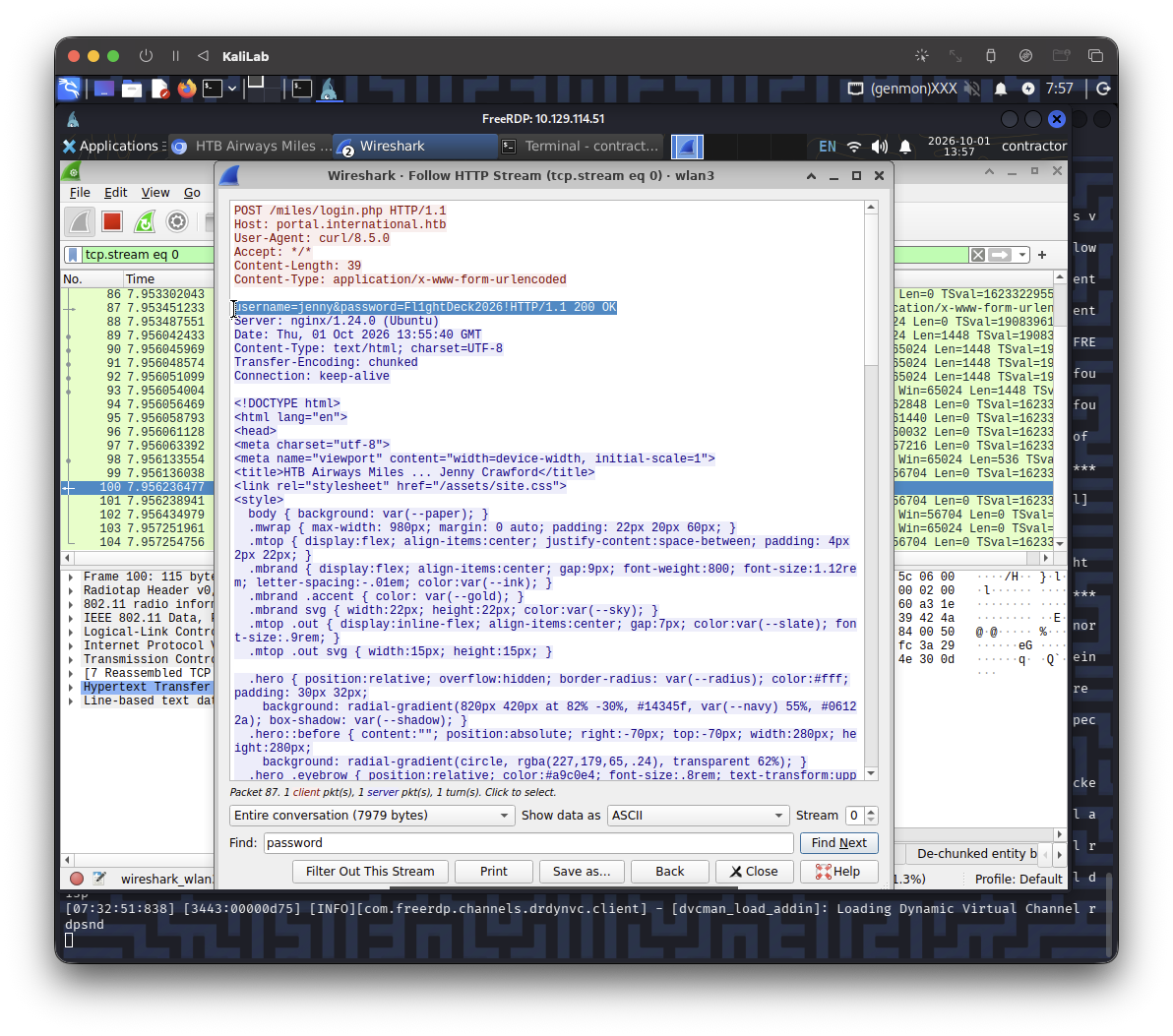1173x1036 pixels.
Task: Click the Stream number spinner
Action: [860, 816]
